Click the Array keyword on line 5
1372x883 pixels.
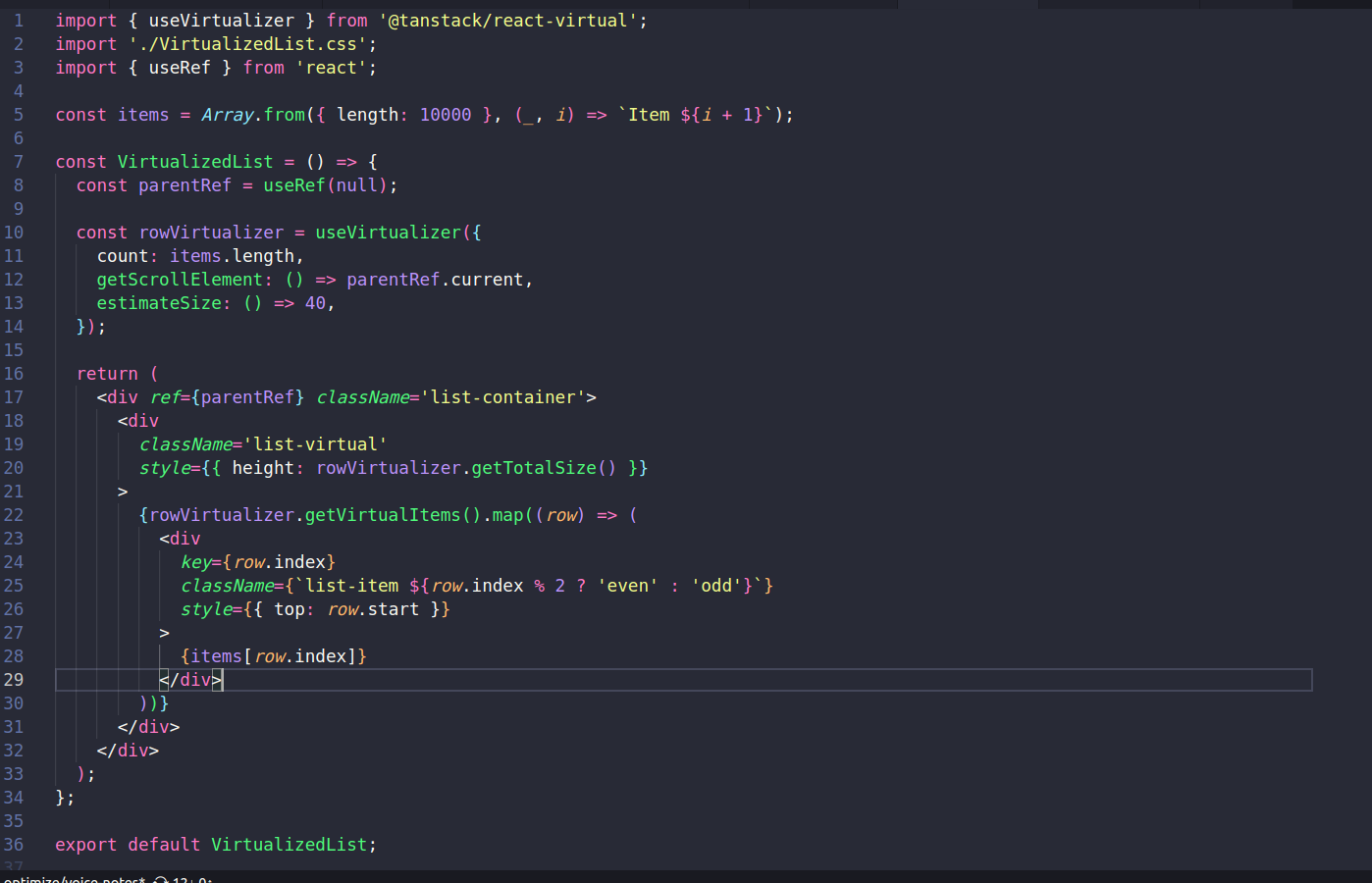[228, 115]
